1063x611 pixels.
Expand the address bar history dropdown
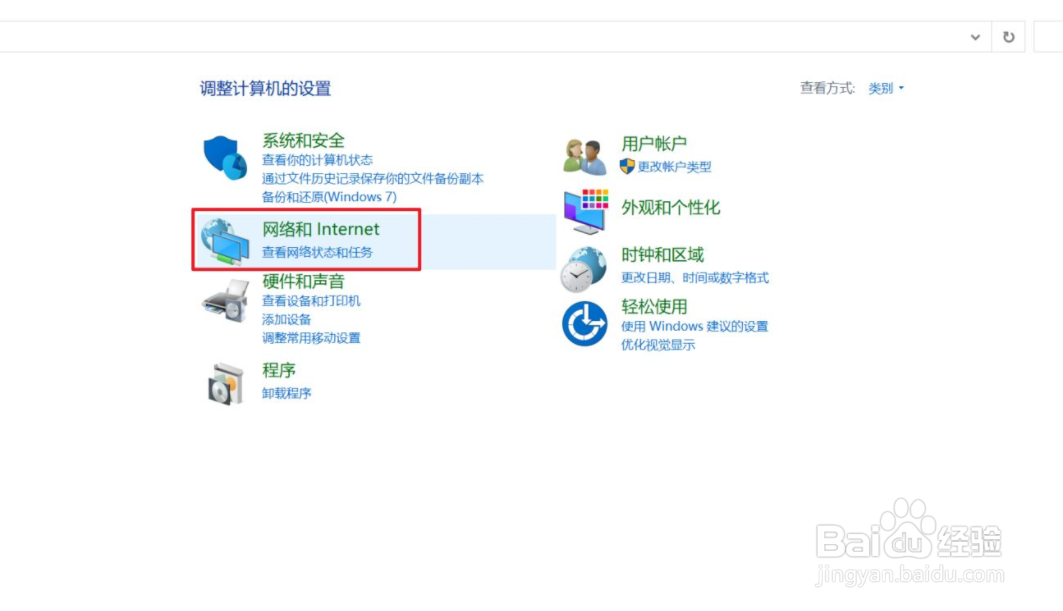pyautogui.click(x=975, y=37)
